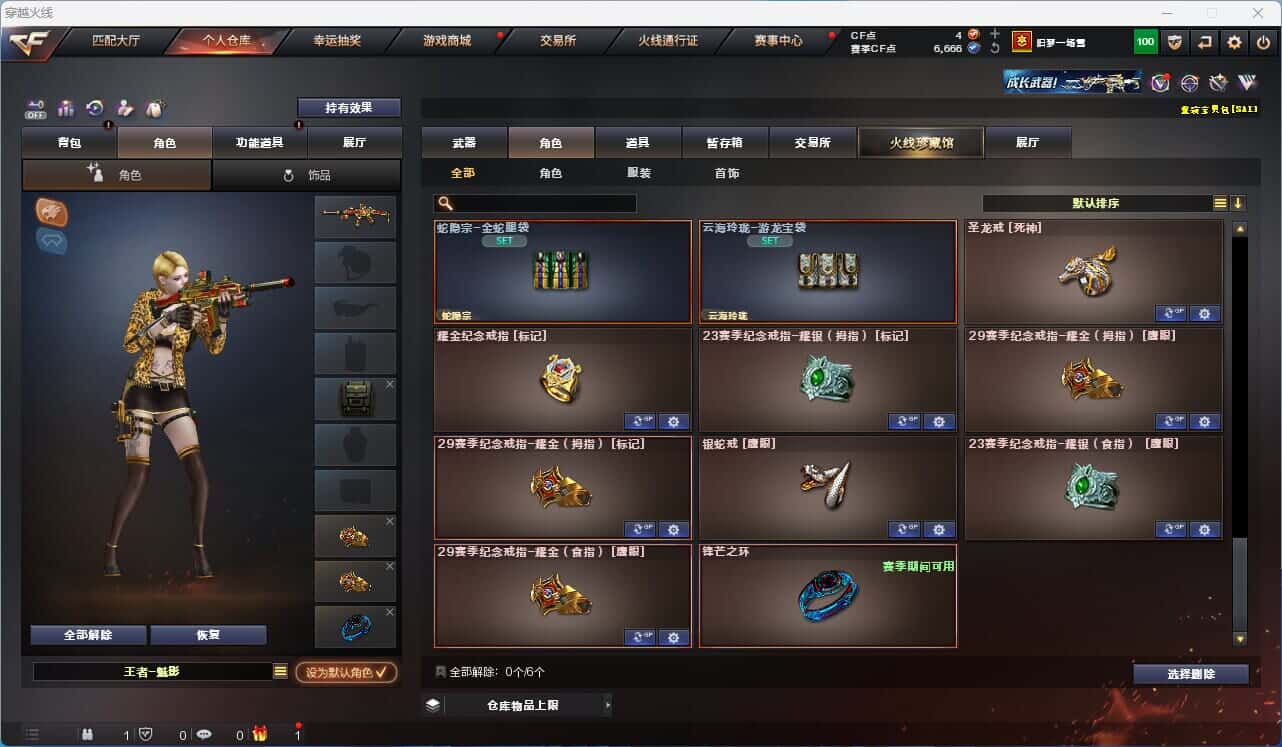Open the character list beside 王者-魅影
1282x747 pixels.
click(280, 672)
